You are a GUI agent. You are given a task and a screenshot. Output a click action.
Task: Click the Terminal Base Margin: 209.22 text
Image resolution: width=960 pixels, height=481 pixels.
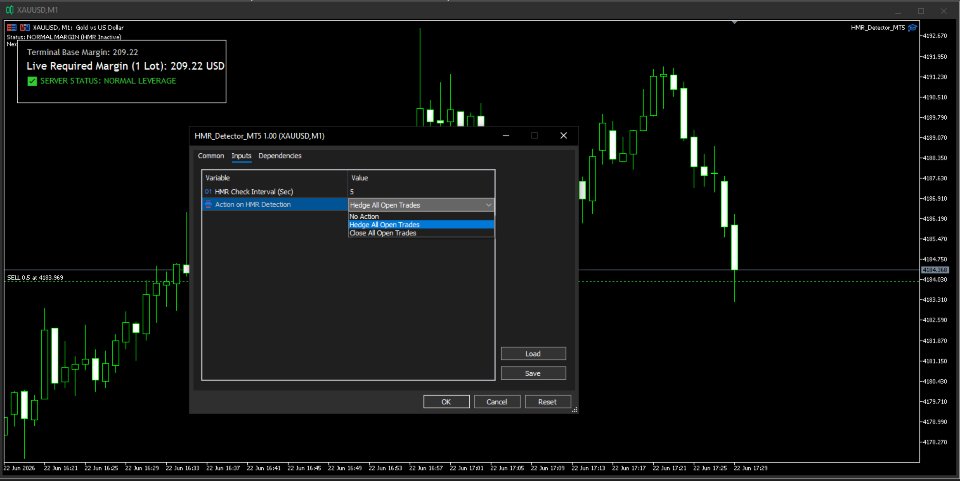(x=82, y=52)
